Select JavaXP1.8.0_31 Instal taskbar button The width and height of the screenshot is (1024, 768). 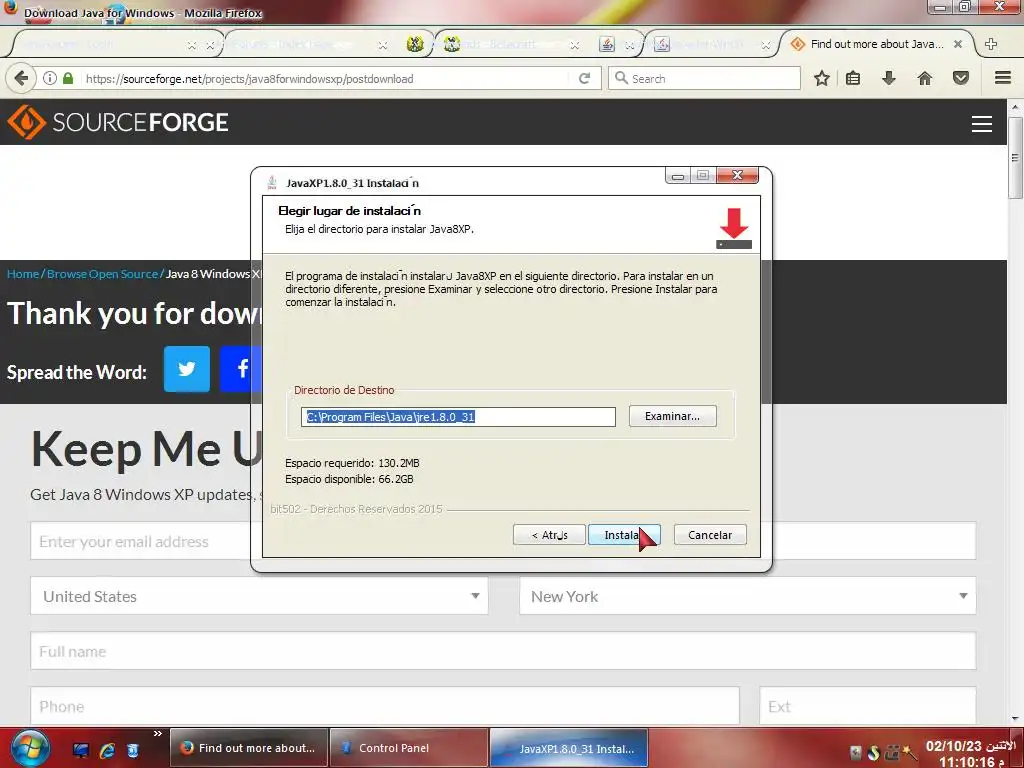569,748
